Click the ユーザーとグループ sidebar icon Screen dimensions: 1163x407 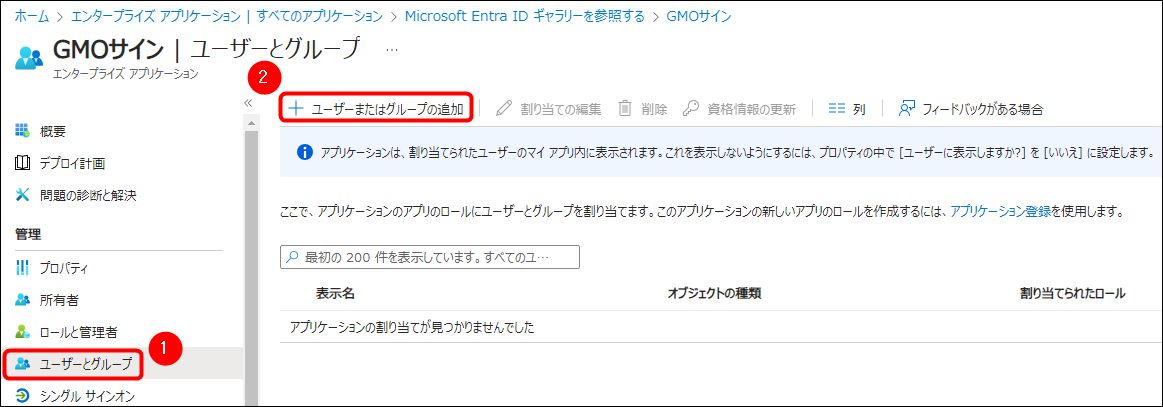click(22, 363)
